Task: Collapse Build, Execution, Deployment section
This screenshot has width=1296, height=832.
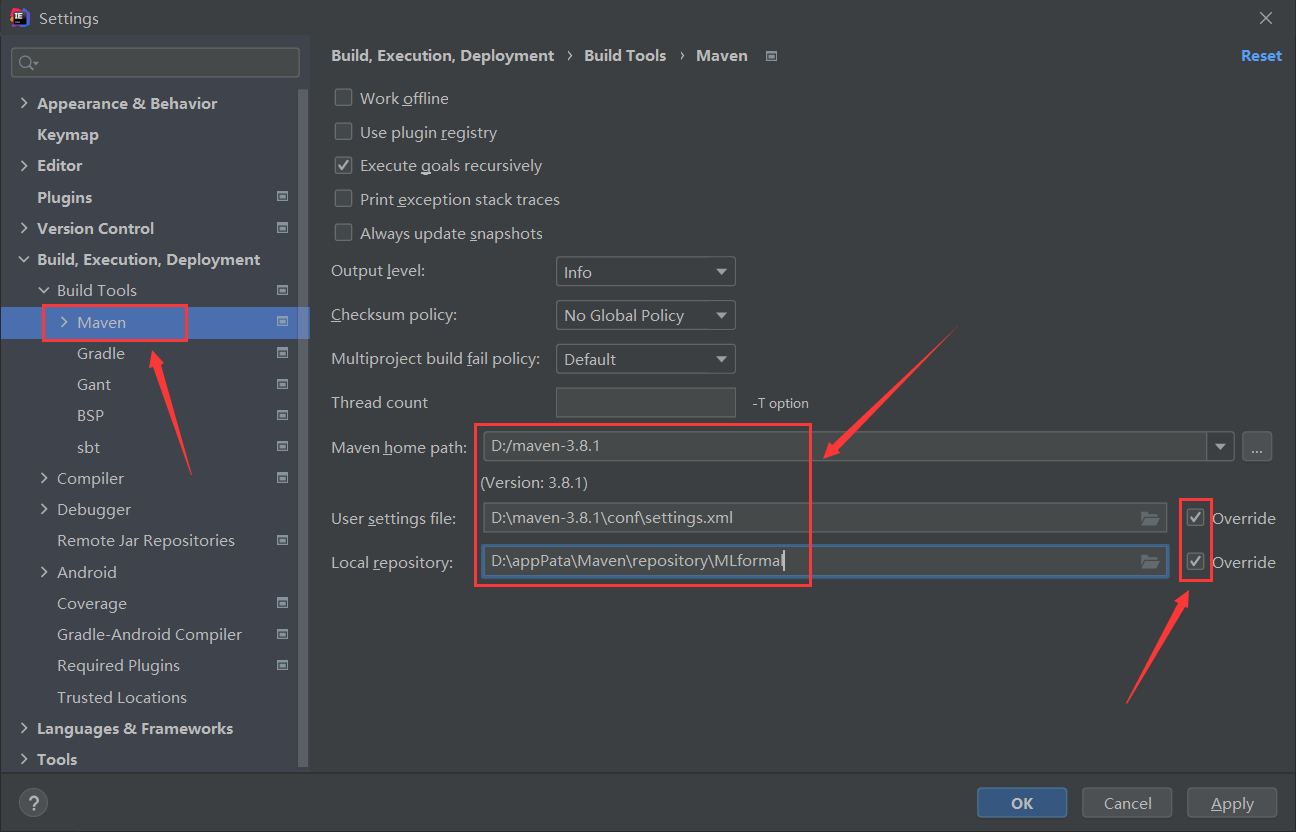Action: (x=24, y=259)
